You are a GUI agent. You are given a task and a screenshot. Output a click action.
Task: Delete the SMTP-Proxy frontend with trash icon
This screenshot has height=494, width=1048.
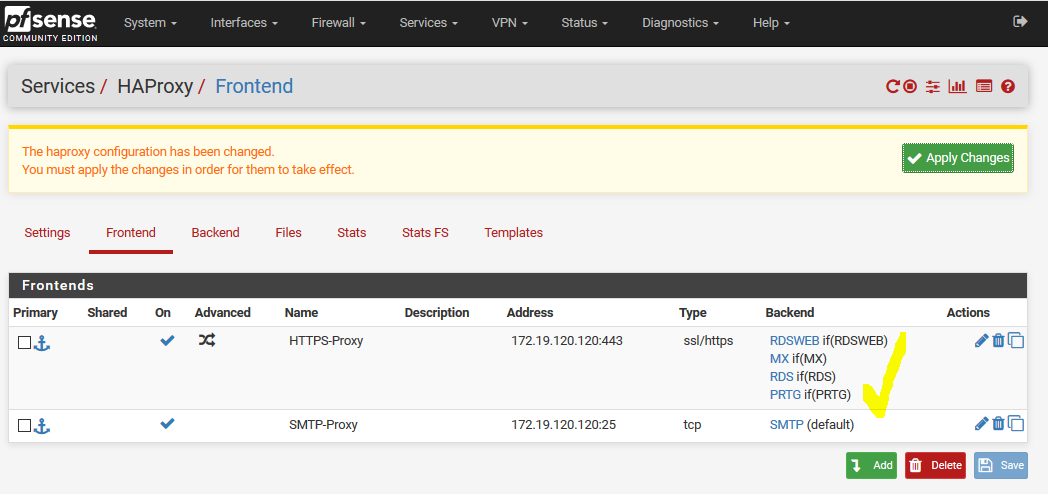pos(999,423)
